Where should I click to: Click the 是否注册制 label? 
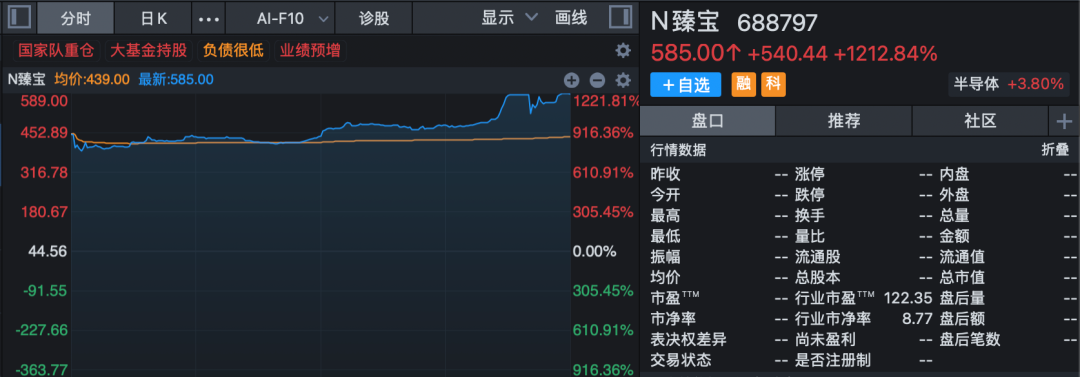832,360
